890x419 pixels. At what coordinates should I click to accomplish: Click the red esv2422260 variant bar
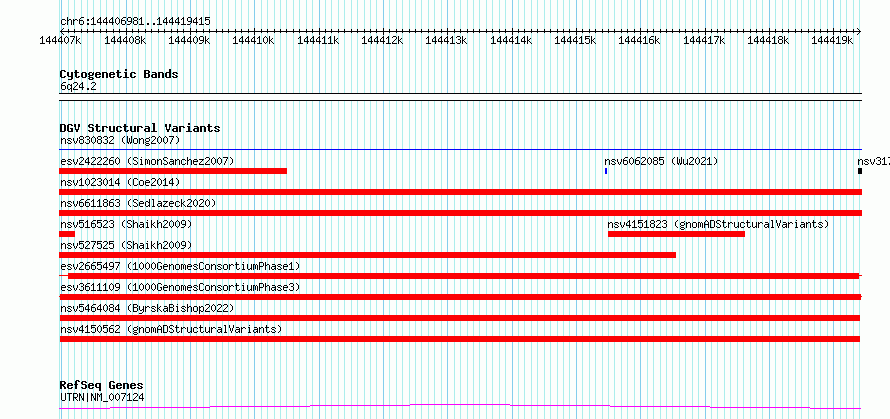pos(173,171)
